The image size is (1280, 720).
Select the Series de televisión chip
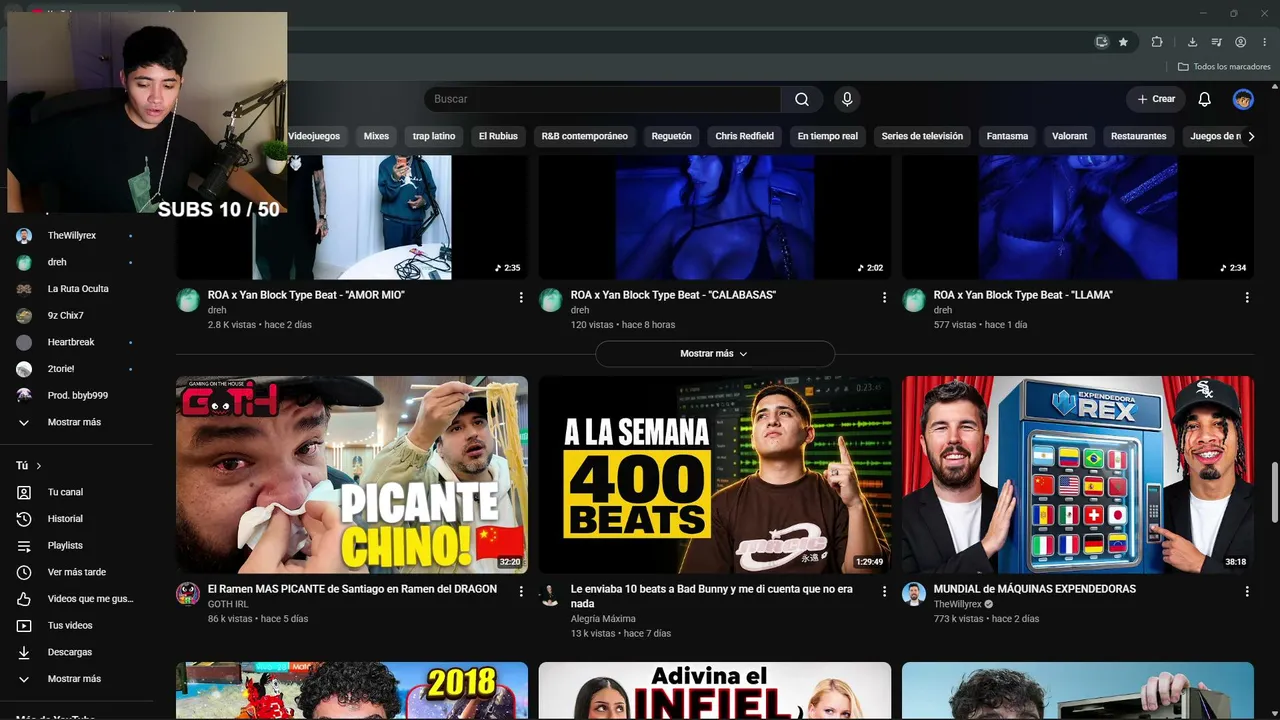click(922, 136)
